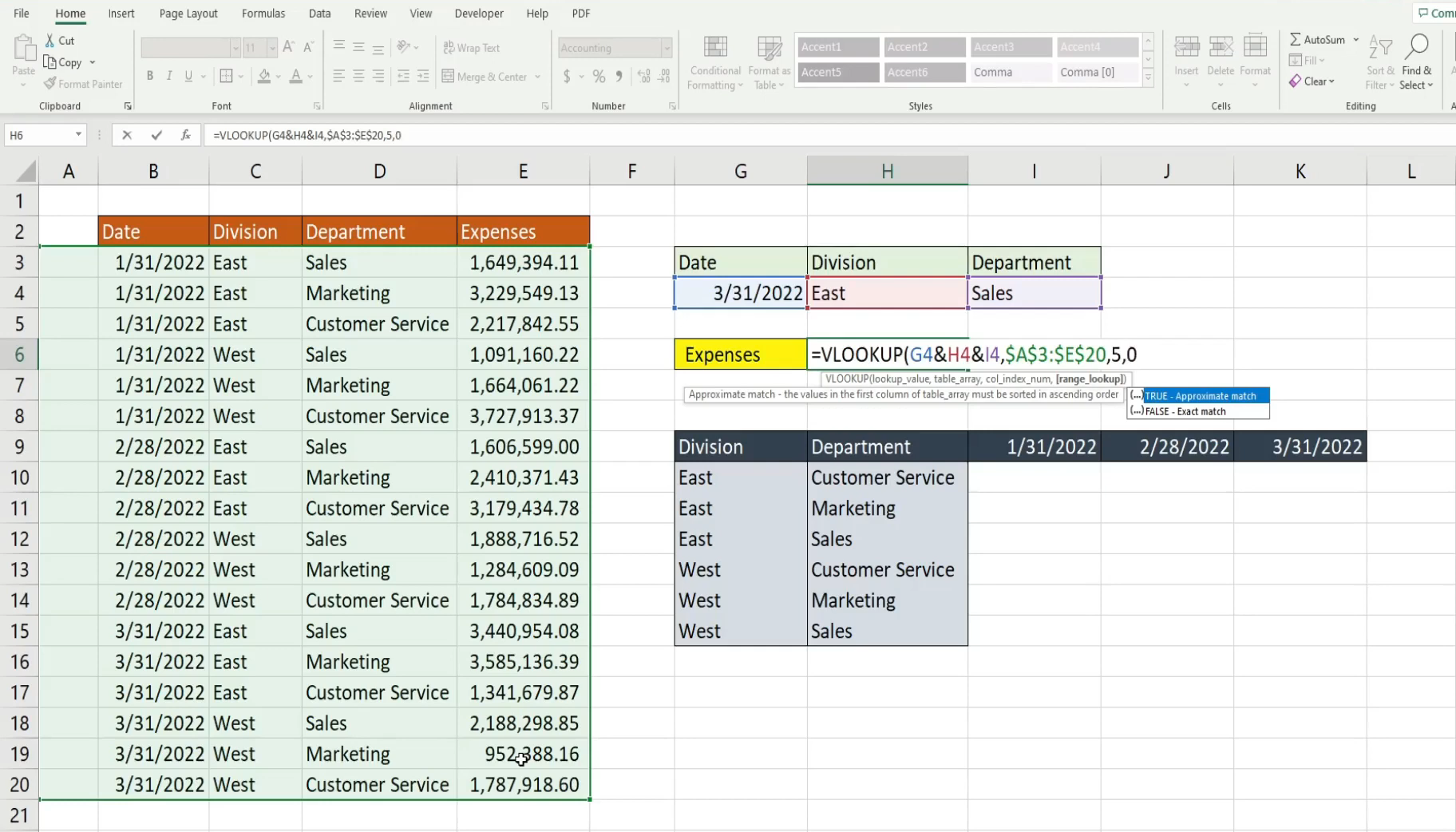The image size is (1456, 832).
Task: Switch to the Formulas tab
Action: (x=263, y=14)
